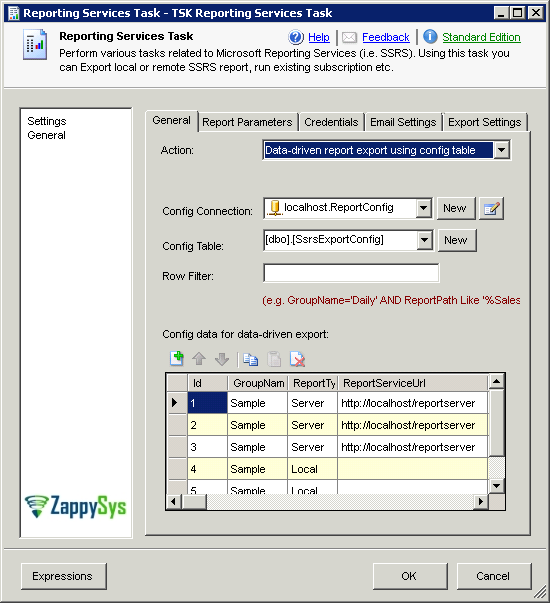Click the copy rows icon
The width and height of the screenshot is (550, 603).
pos(251,359)
